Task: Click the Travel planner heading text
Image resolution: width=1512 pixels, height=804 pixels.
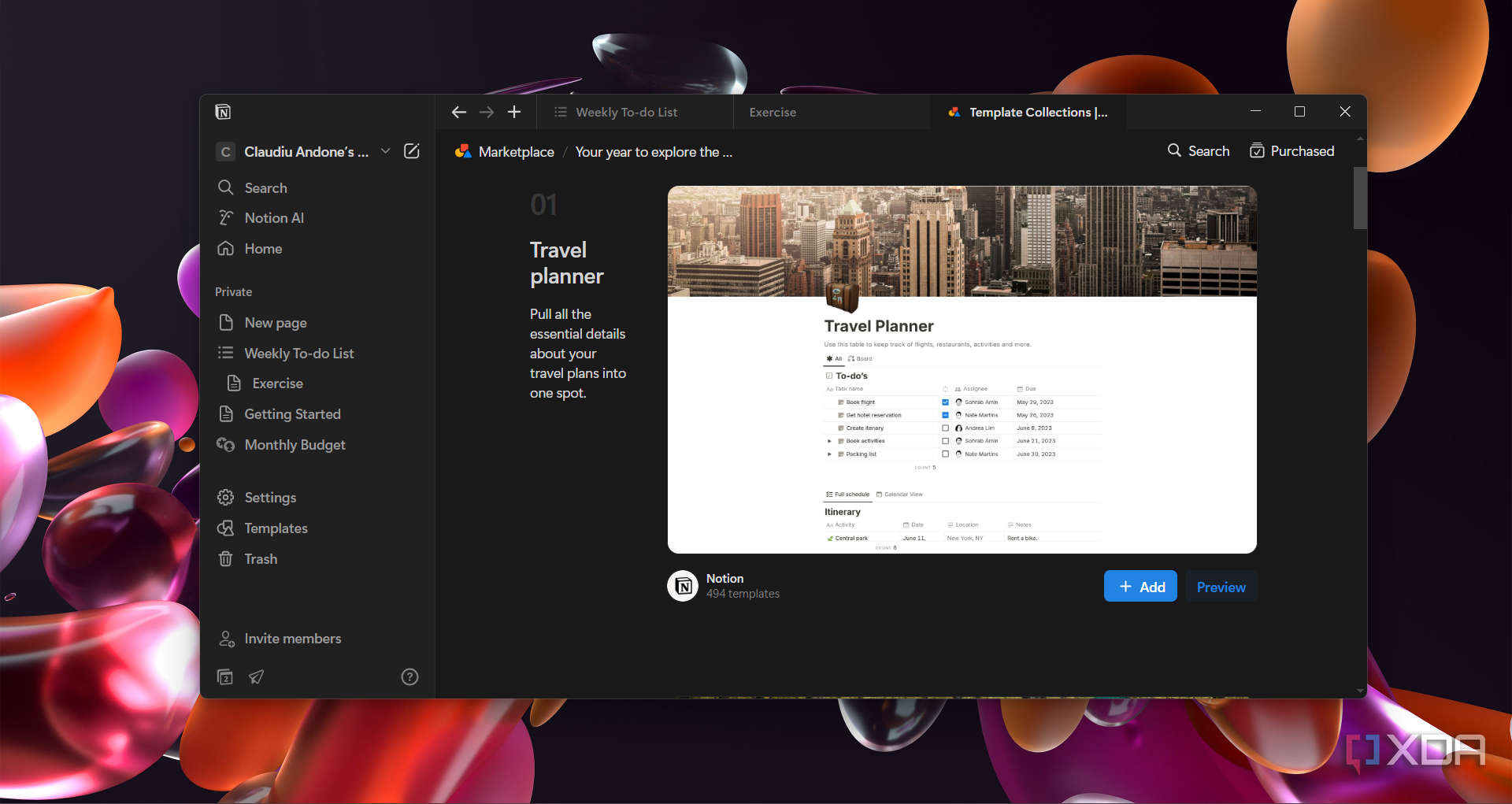Action: (x=567, y=263)
